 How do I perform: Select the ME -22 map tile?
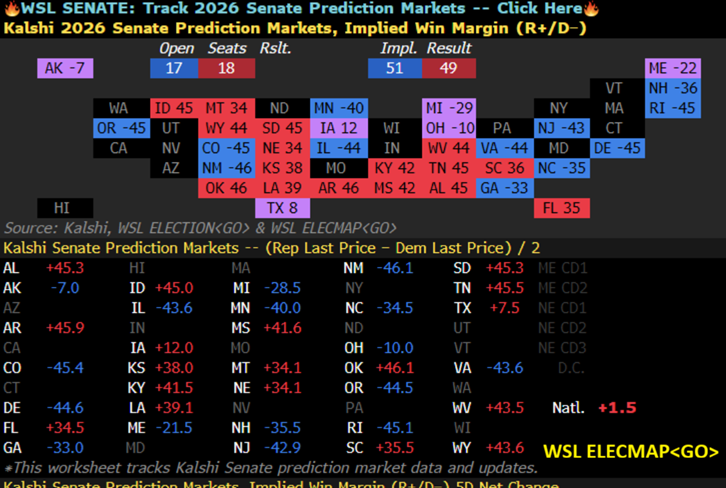tap(672, 68)
